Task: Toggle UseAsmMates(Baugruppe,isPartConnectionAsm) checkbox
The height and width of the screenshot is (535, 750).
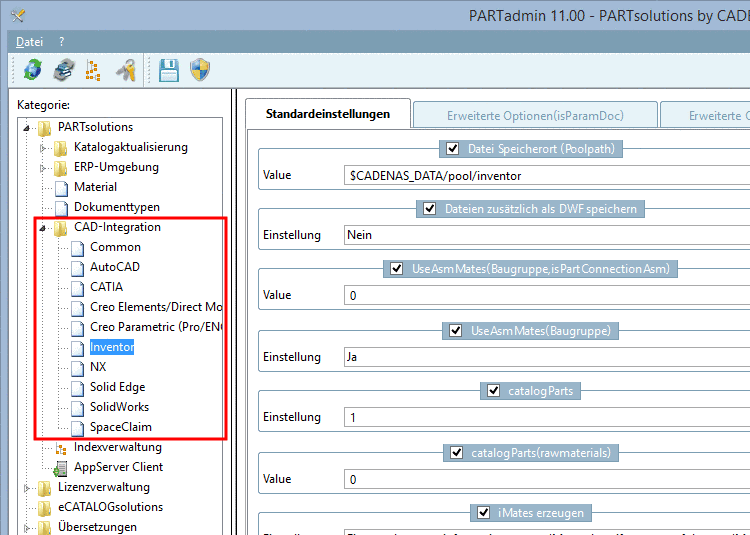Action: (x=397, y=269)
